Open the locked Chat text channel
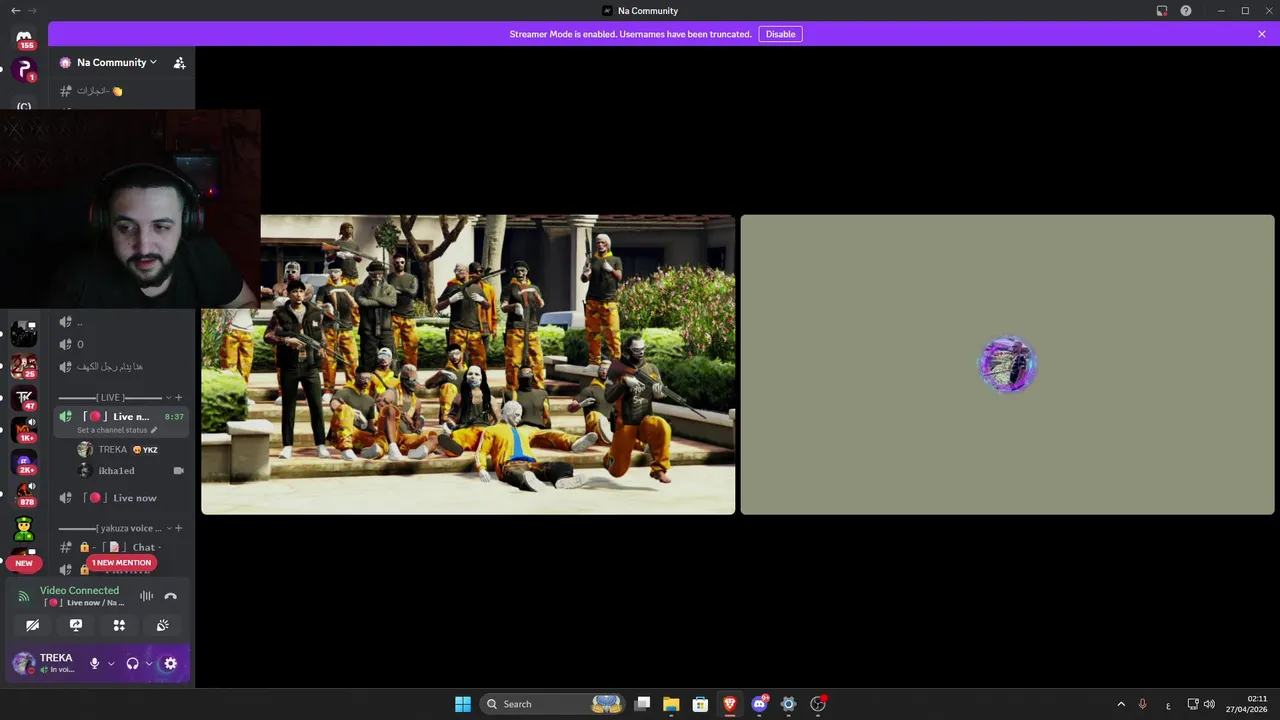1280x720 pixels. (122, 547)
